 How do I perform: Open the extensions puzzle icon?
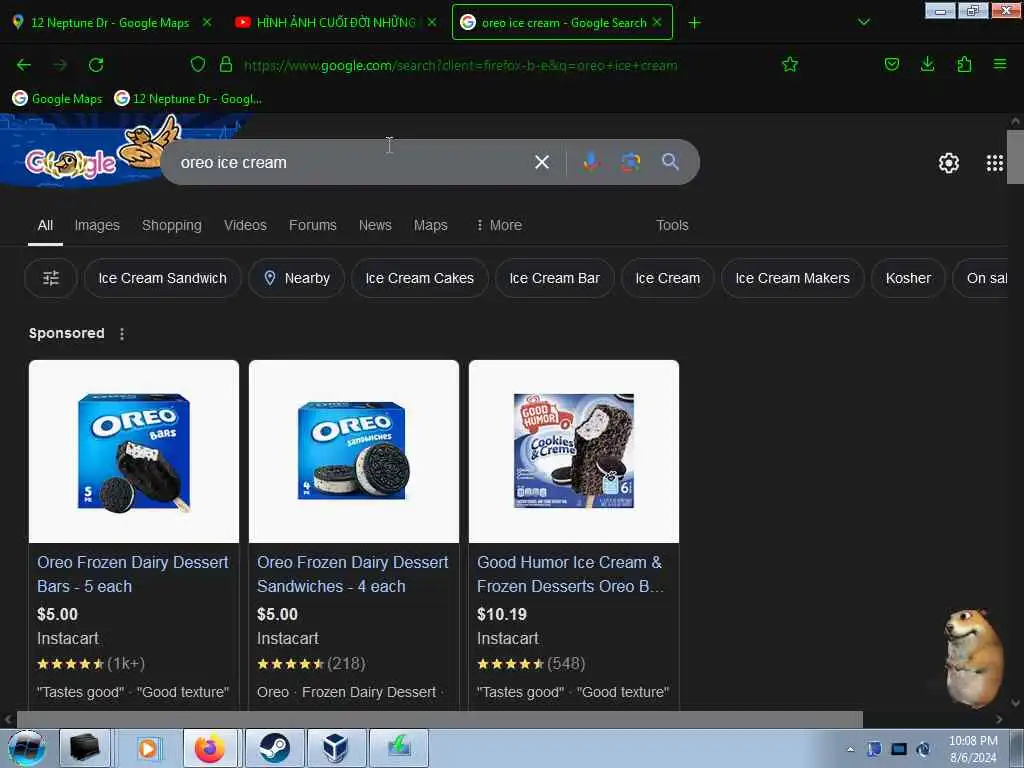tap(964, 64)
